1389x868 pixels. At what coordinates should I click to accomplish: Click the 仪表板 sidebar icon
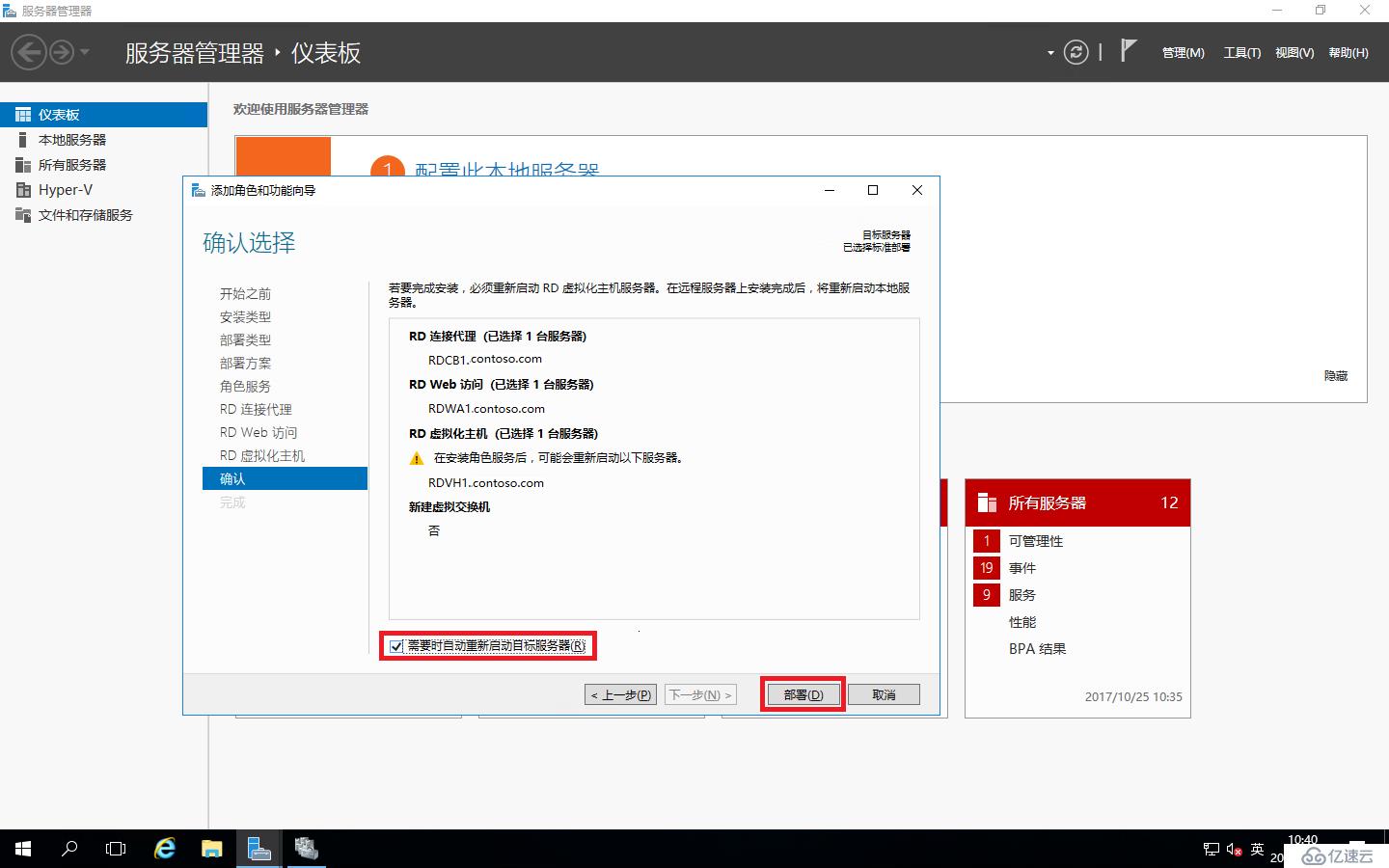[x=23, y=115]
